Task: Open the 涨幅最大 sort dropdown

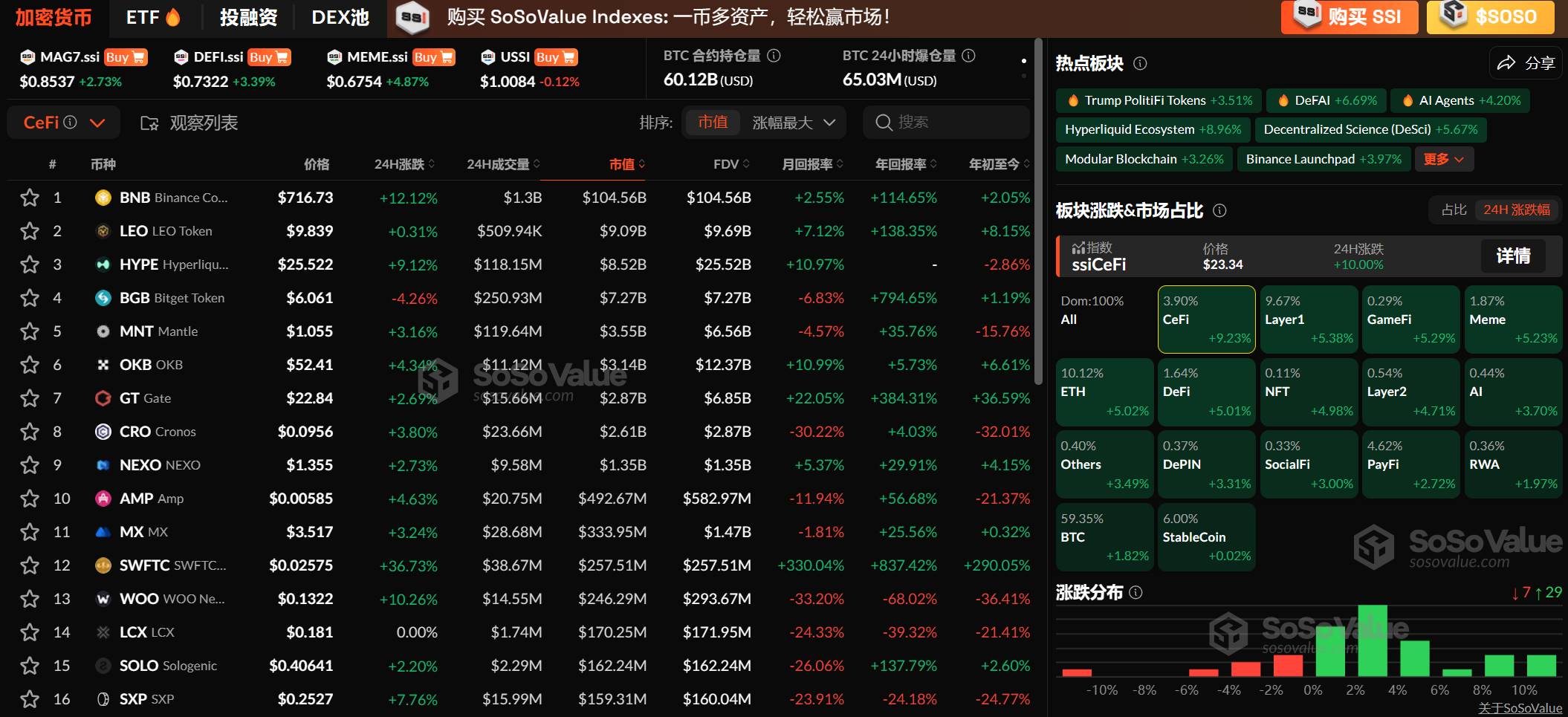Action: [x=794, y=123]
